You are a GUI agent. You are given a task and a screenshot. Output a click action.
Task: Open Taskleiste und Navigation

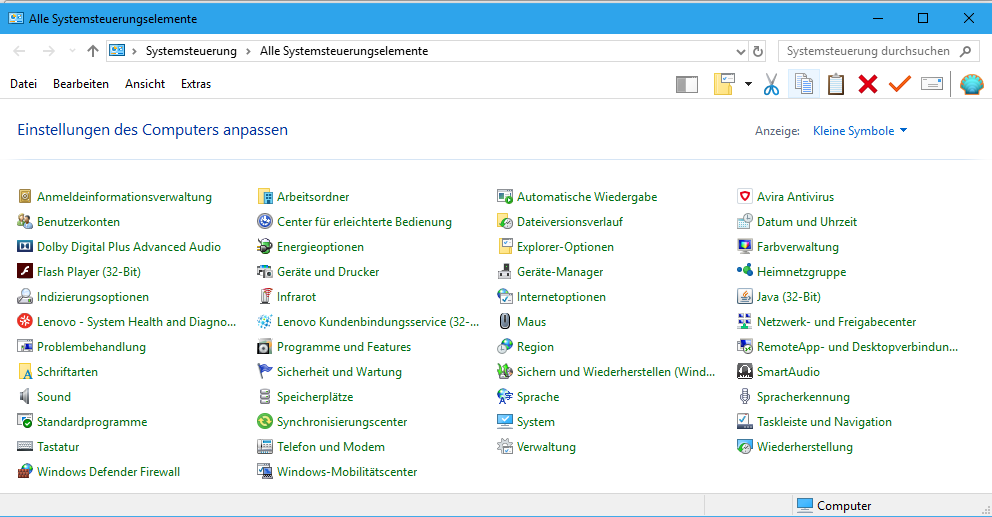(824, 421)
